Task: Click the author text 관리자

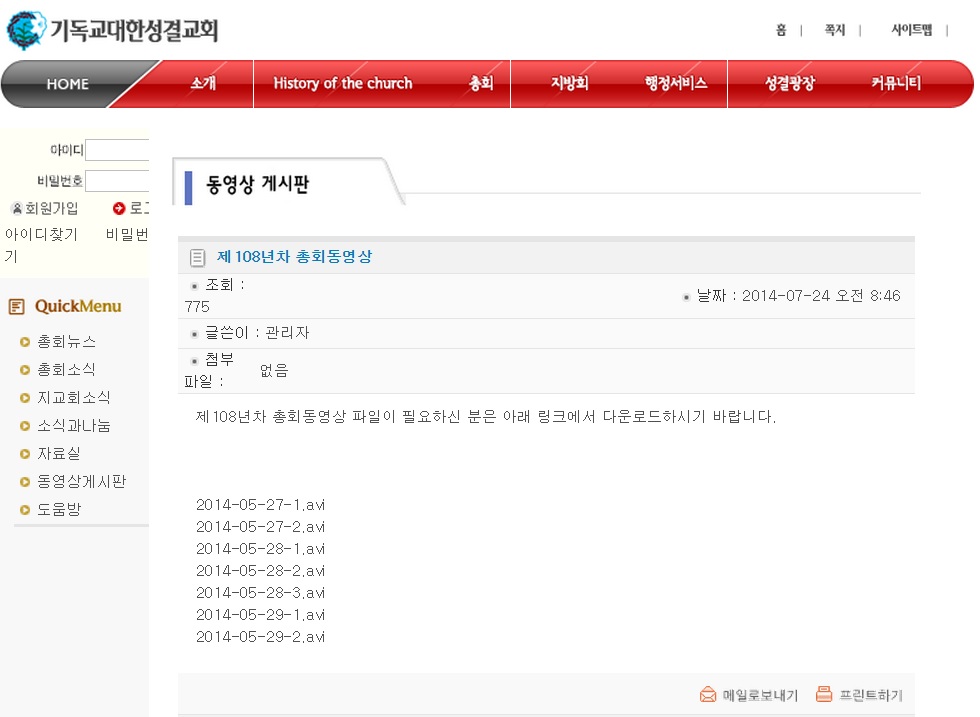Action: (x=287, y=333)
